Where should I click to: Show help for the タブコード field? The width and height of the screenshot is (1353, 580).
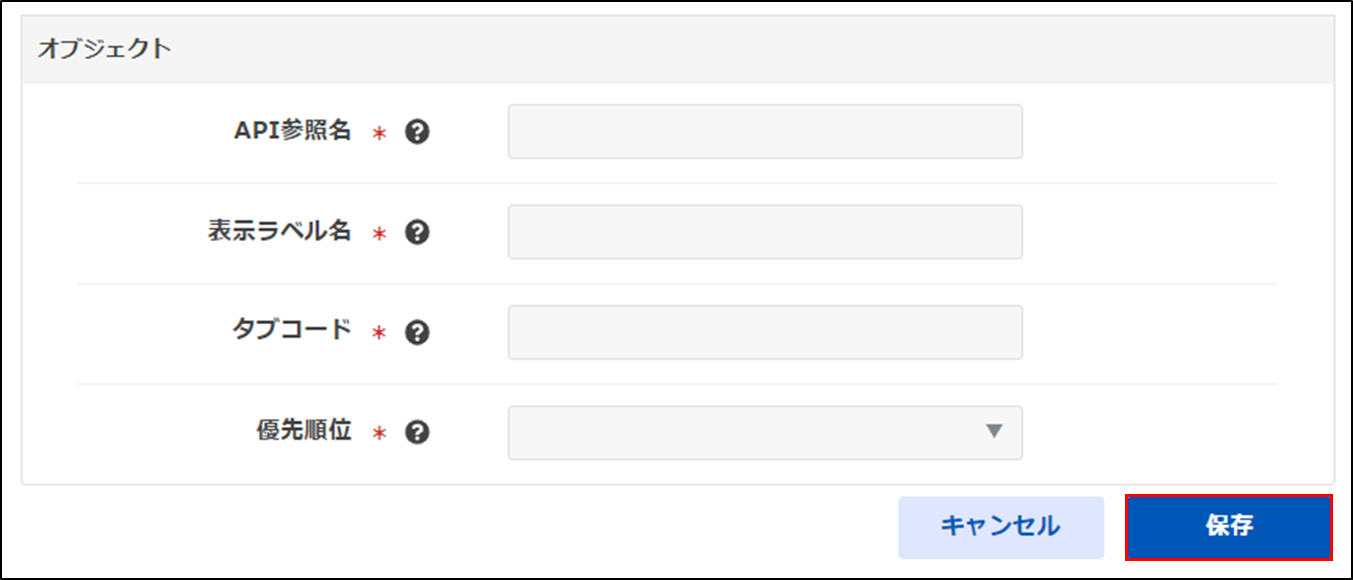(417, 332)
